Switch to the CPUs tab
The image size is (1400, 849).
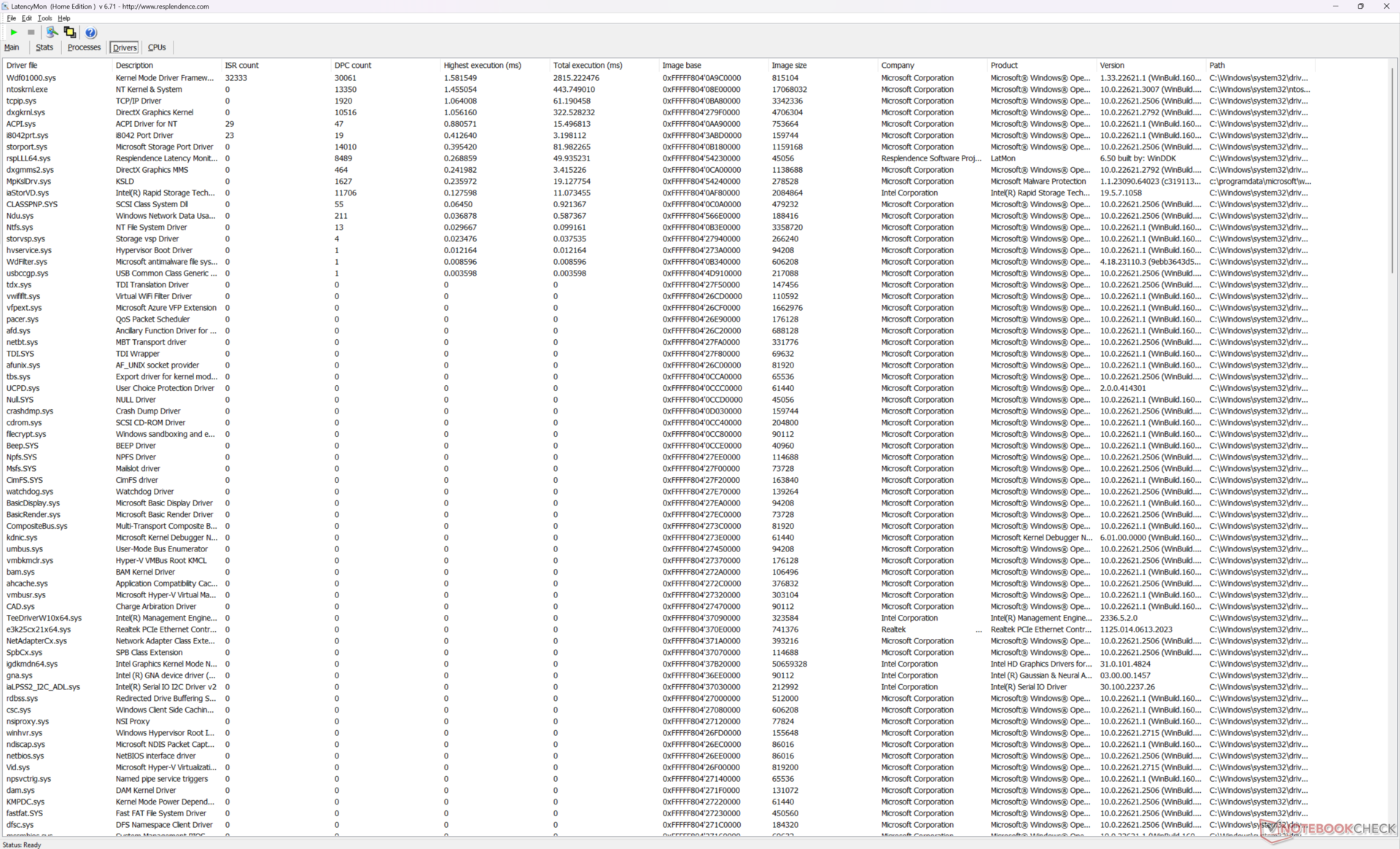pos(157,47)
